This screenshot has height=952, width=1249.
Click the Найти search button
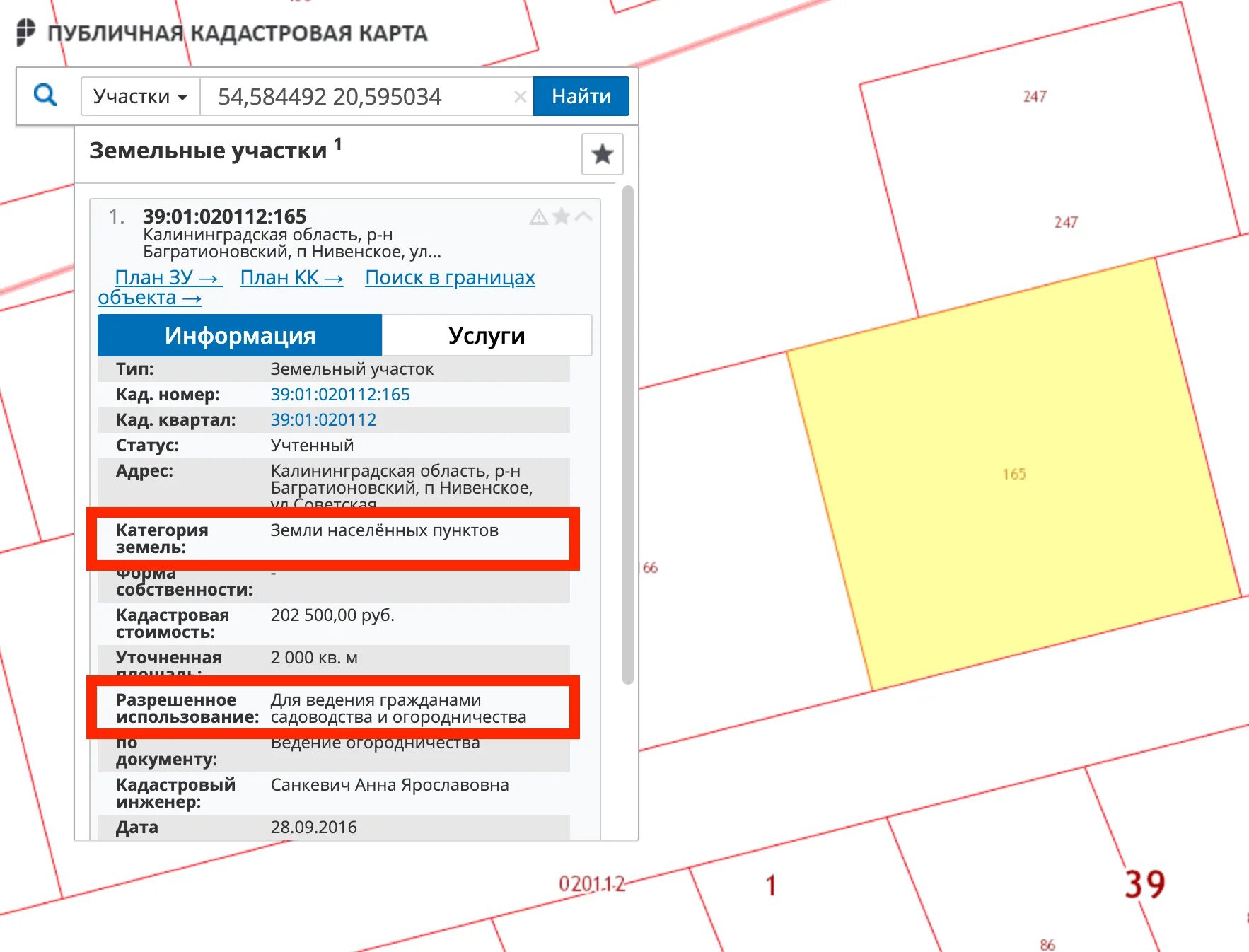coord(581,96)
